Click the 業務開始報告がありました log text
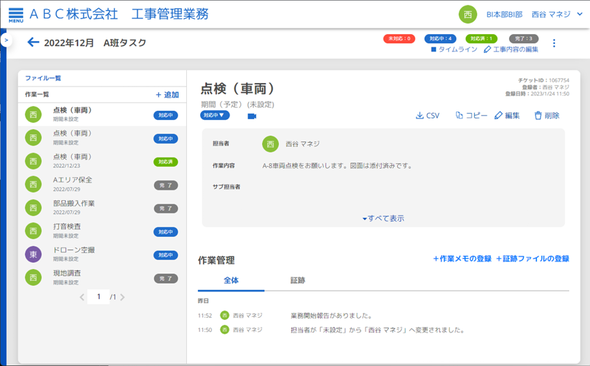 coord(331,316)
